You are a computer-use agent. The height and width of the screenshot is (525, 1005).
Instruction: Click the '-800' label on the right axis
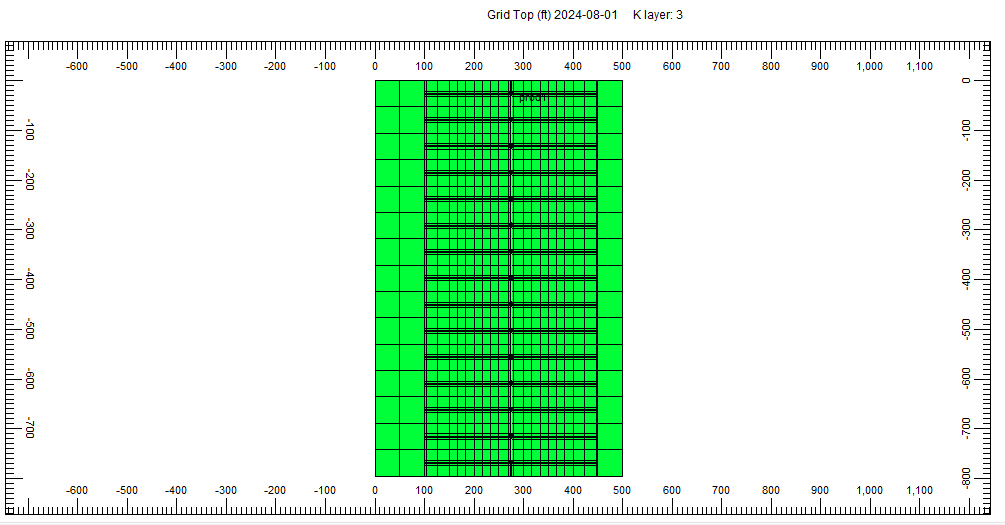(x=967, y=478)
